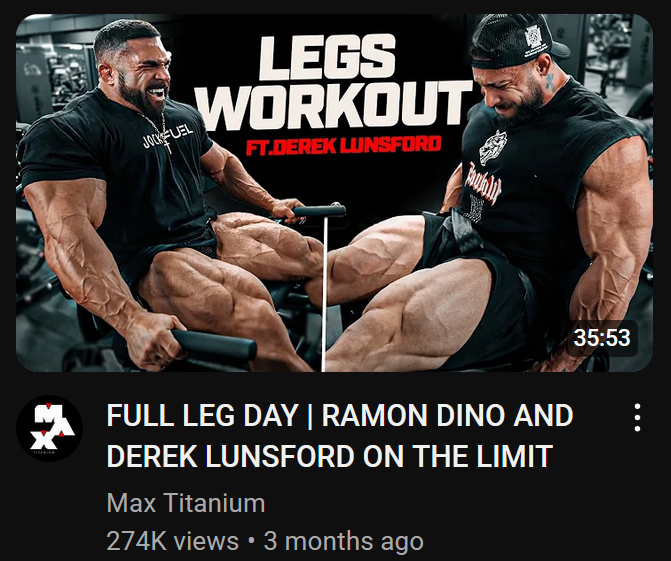Click the upper machine handle near thumbnail center

click(x=319, y=210)
